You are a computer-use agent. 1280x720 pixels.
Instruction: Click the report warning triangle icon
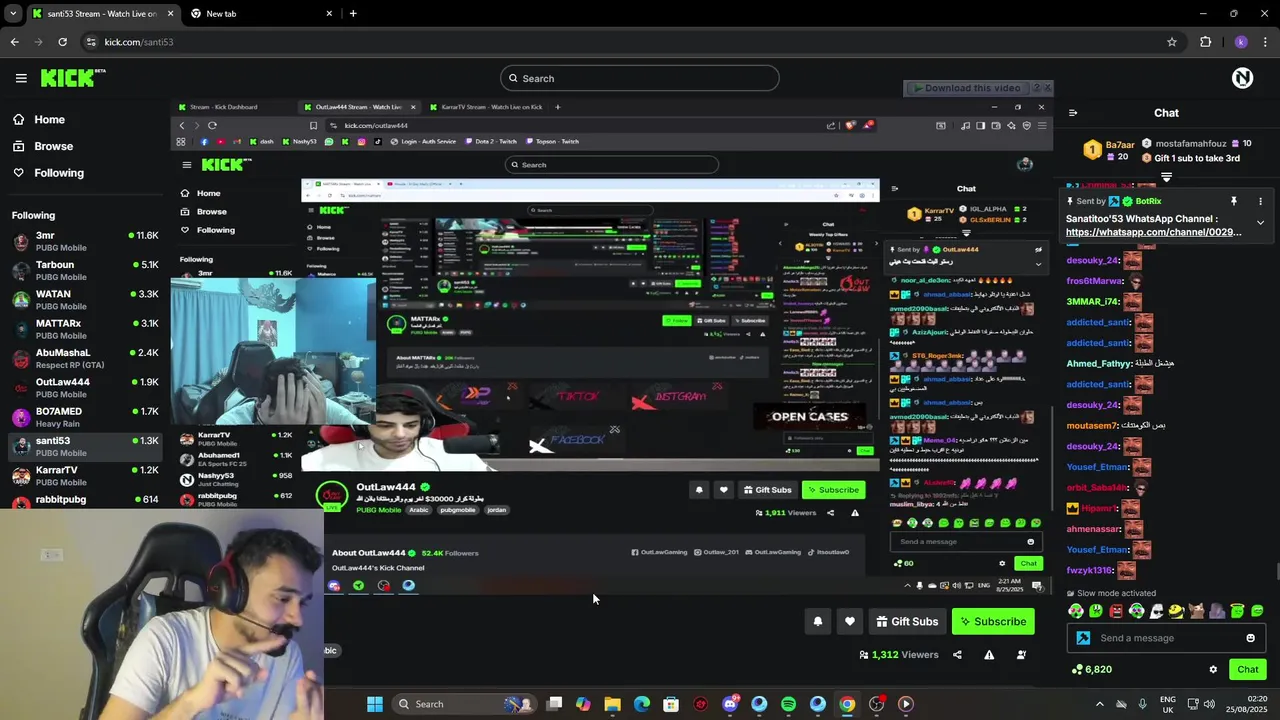coord(989,655)
